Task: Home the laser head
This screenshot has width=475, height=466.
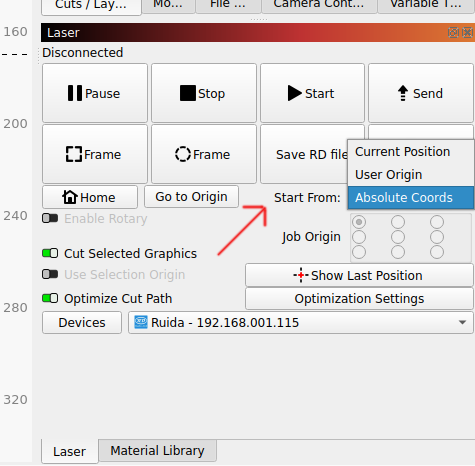Action: click(90, 197)
